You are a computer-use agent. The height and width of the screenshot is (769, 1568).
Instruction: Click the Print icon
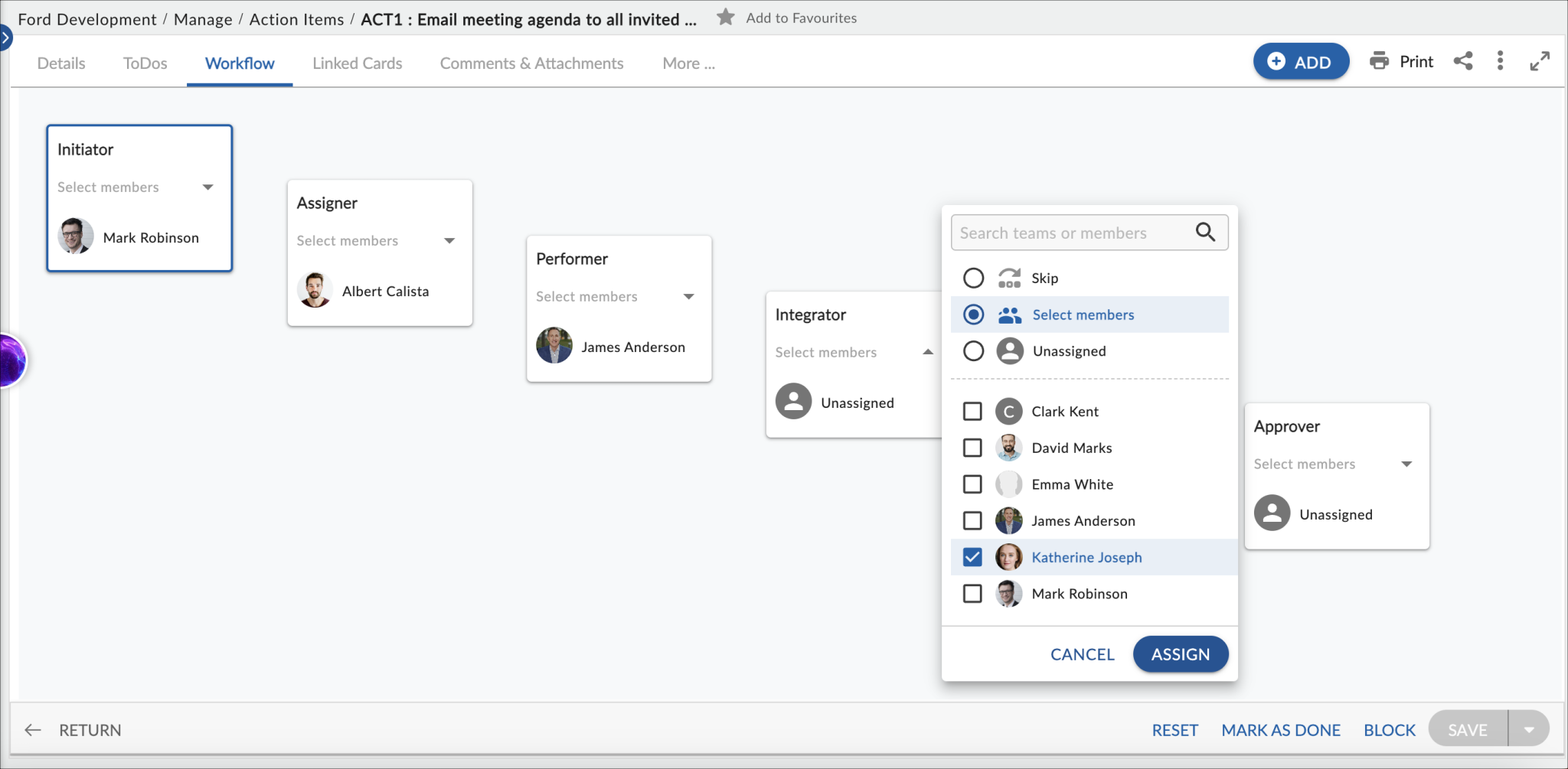coord(1380,61)
